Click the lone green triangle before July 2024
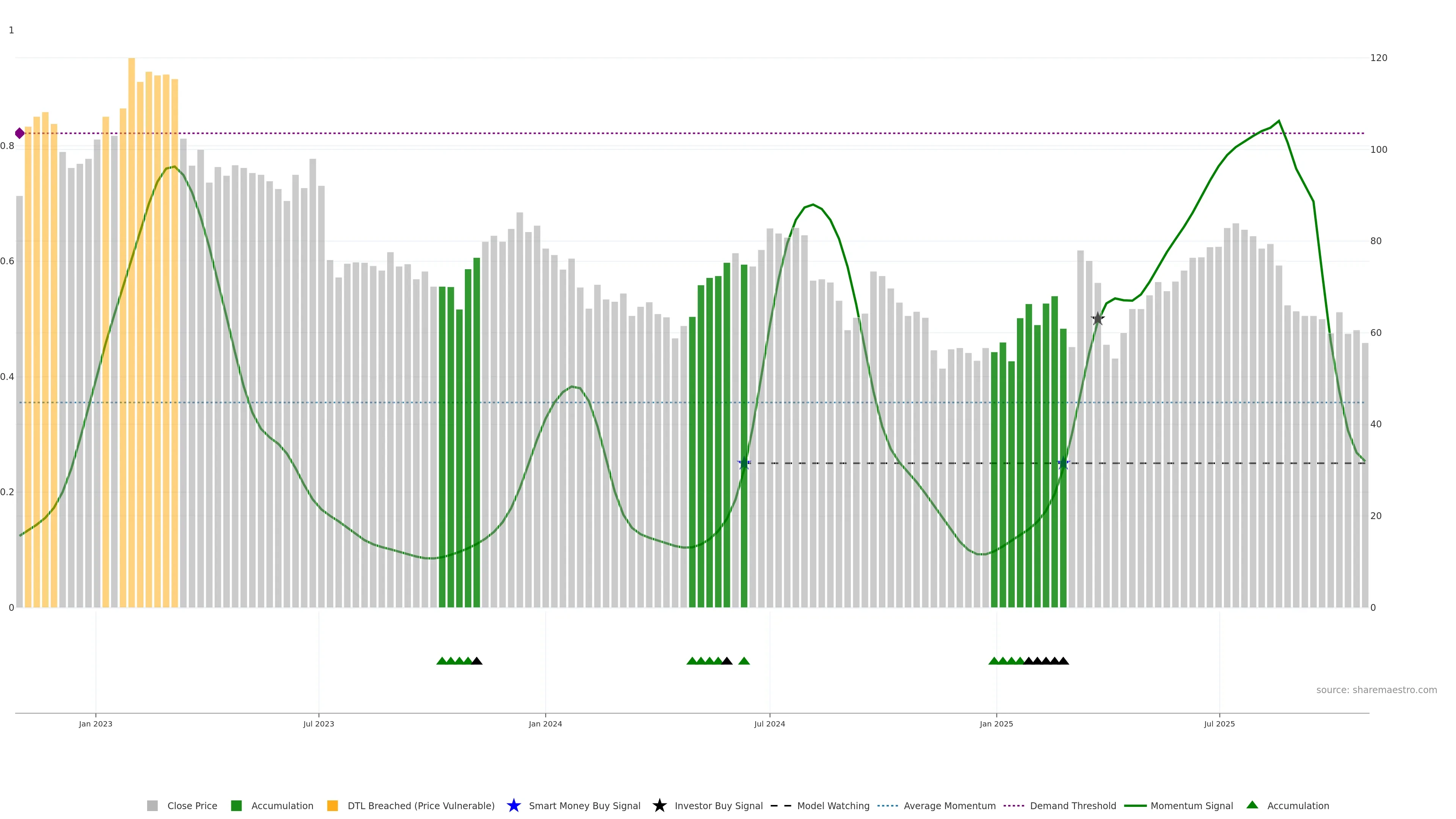 click(744, 661)
